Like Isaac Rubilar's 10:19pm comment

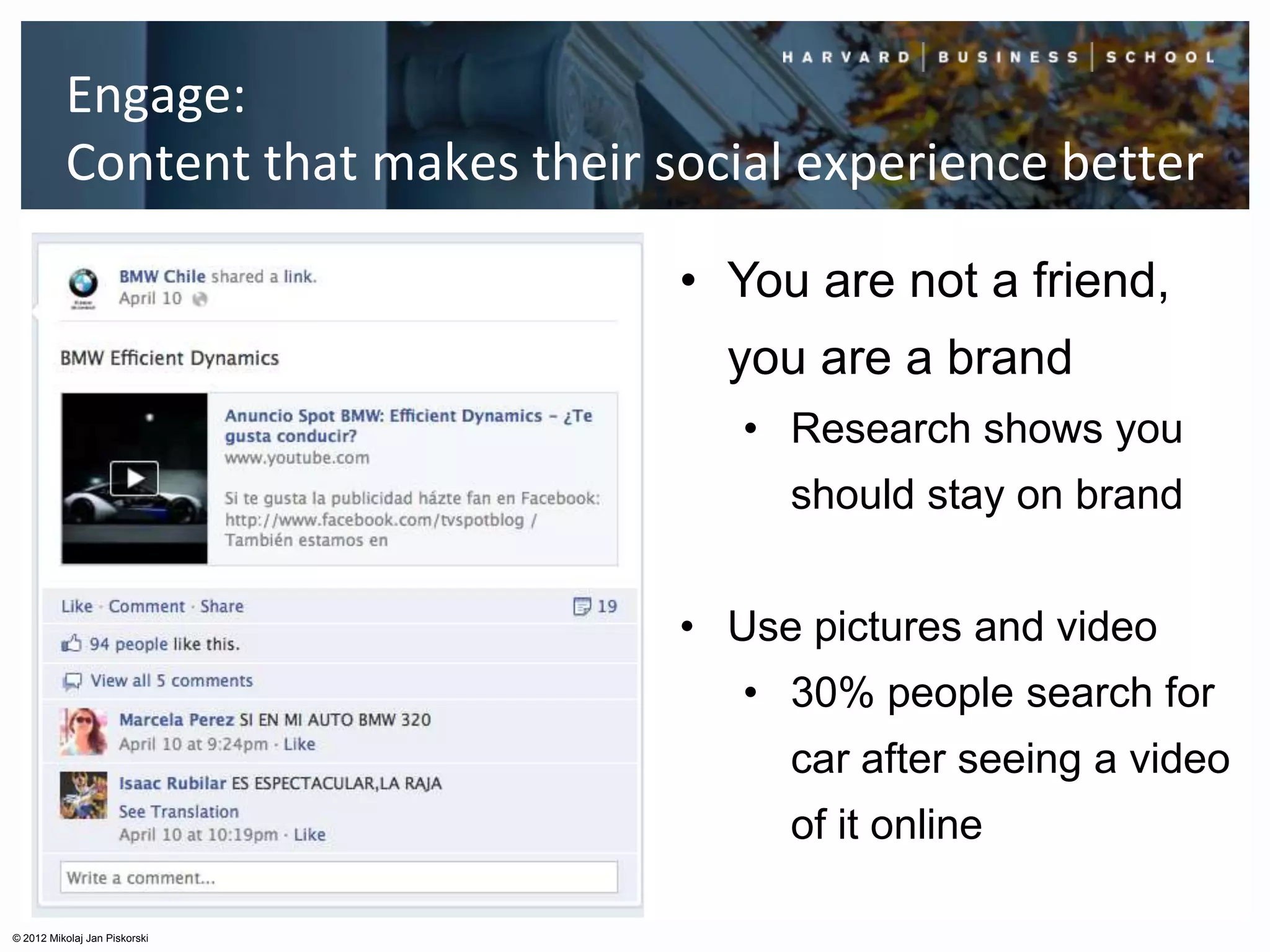(309, 835)
